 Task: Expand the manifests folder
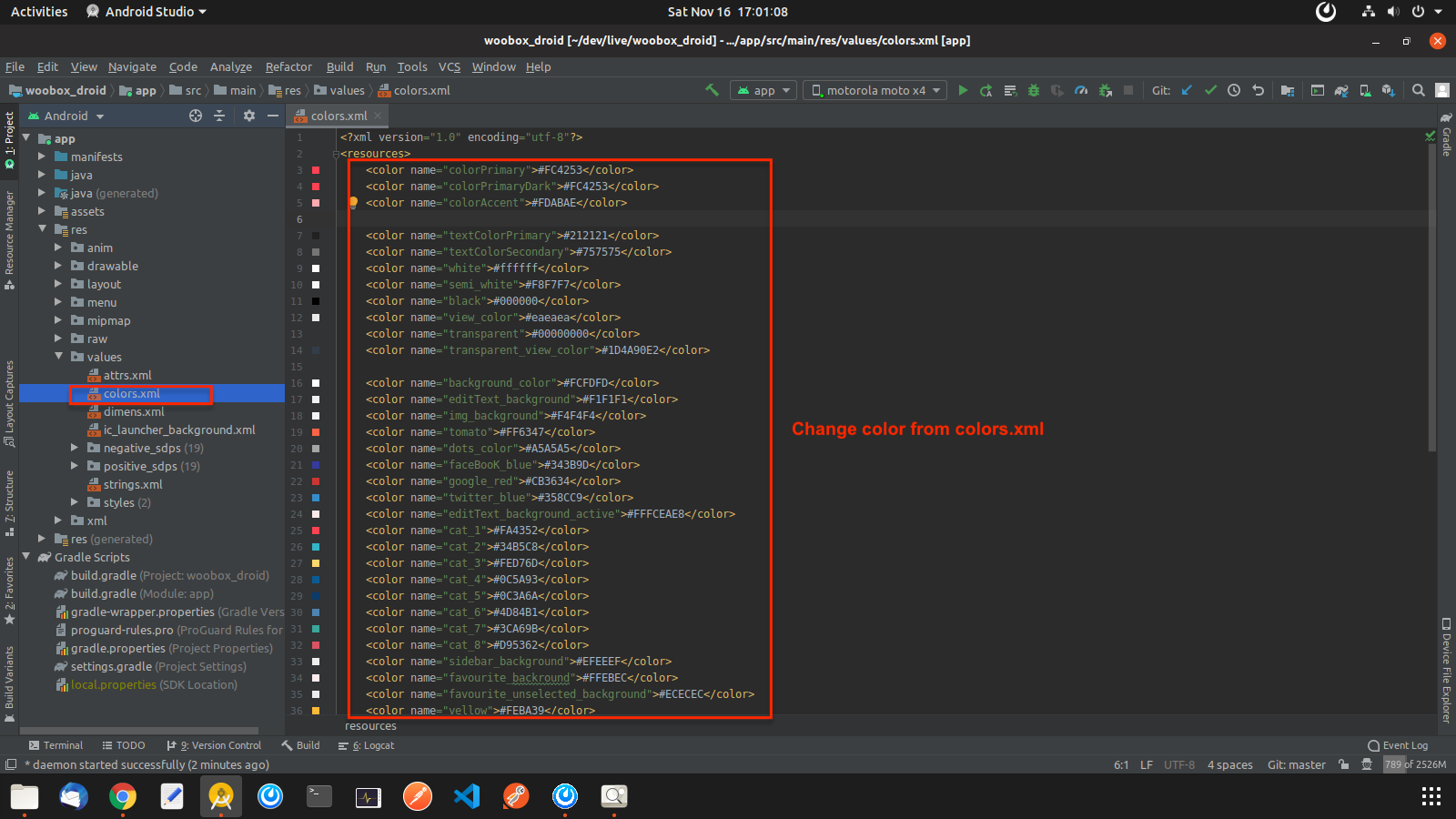[x=42, y=157]
